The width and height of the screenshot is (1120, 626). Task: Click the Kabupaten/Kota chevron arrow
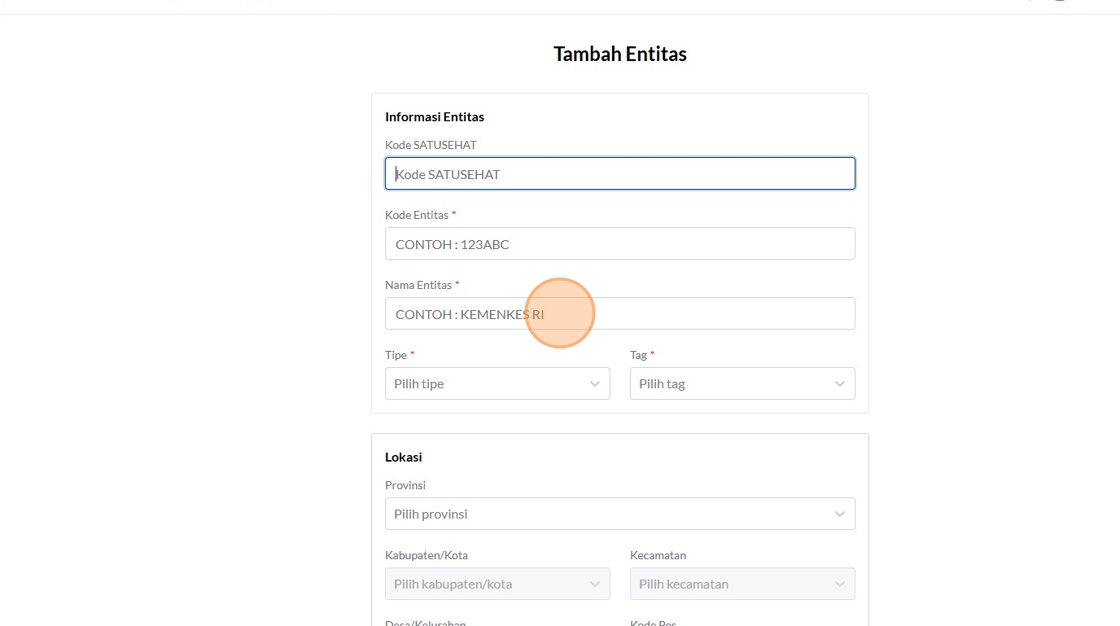[x=594, y=584]
